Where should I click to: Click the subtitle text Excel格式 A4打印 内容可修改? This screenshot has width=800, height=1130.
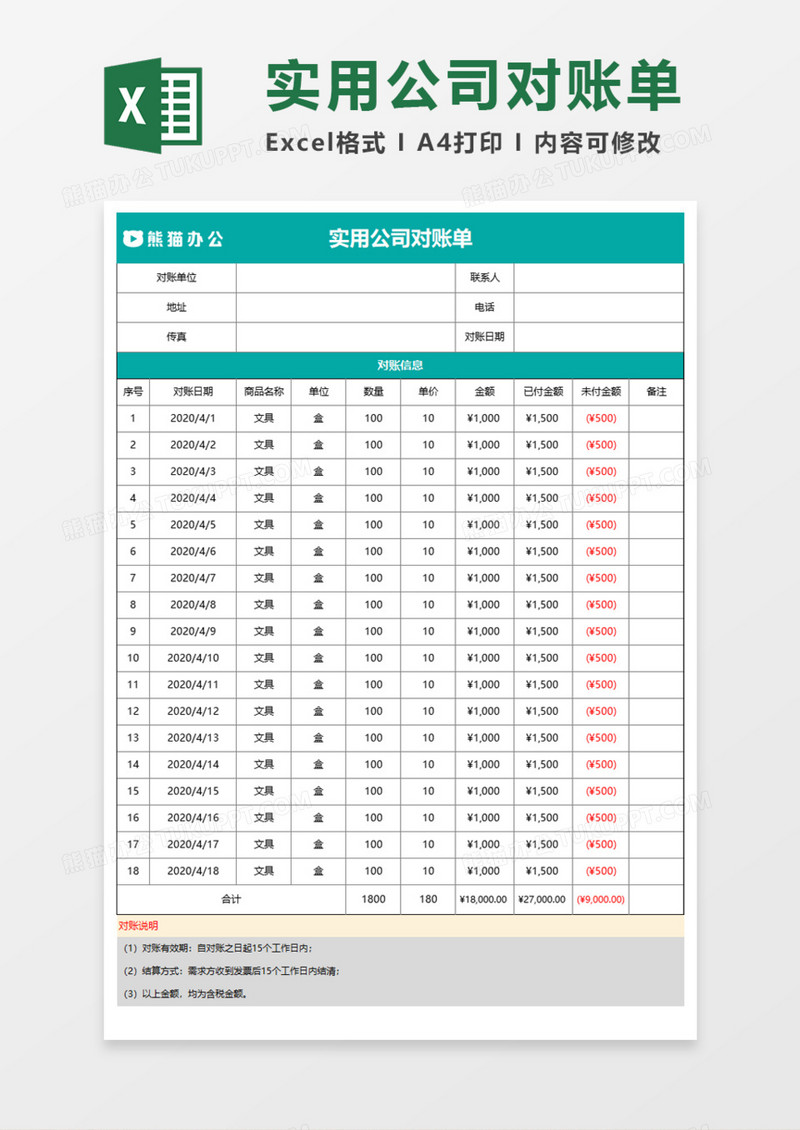pos(463,143)
